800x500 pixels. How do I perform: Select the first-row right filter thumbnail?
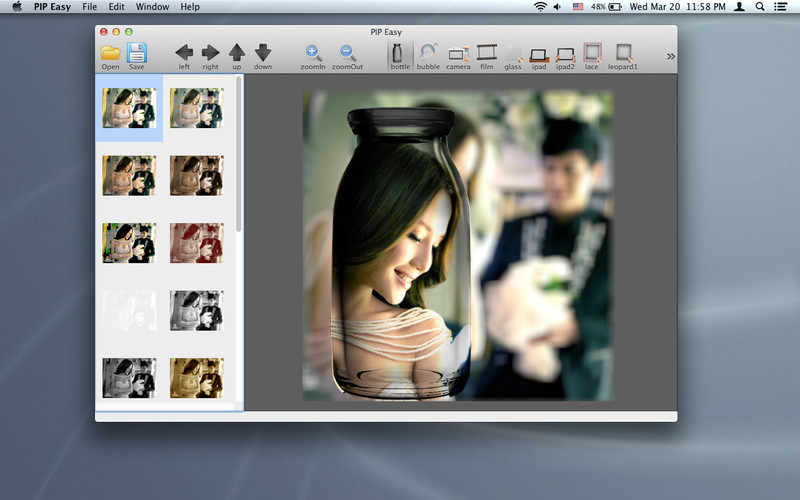[196, 108]
